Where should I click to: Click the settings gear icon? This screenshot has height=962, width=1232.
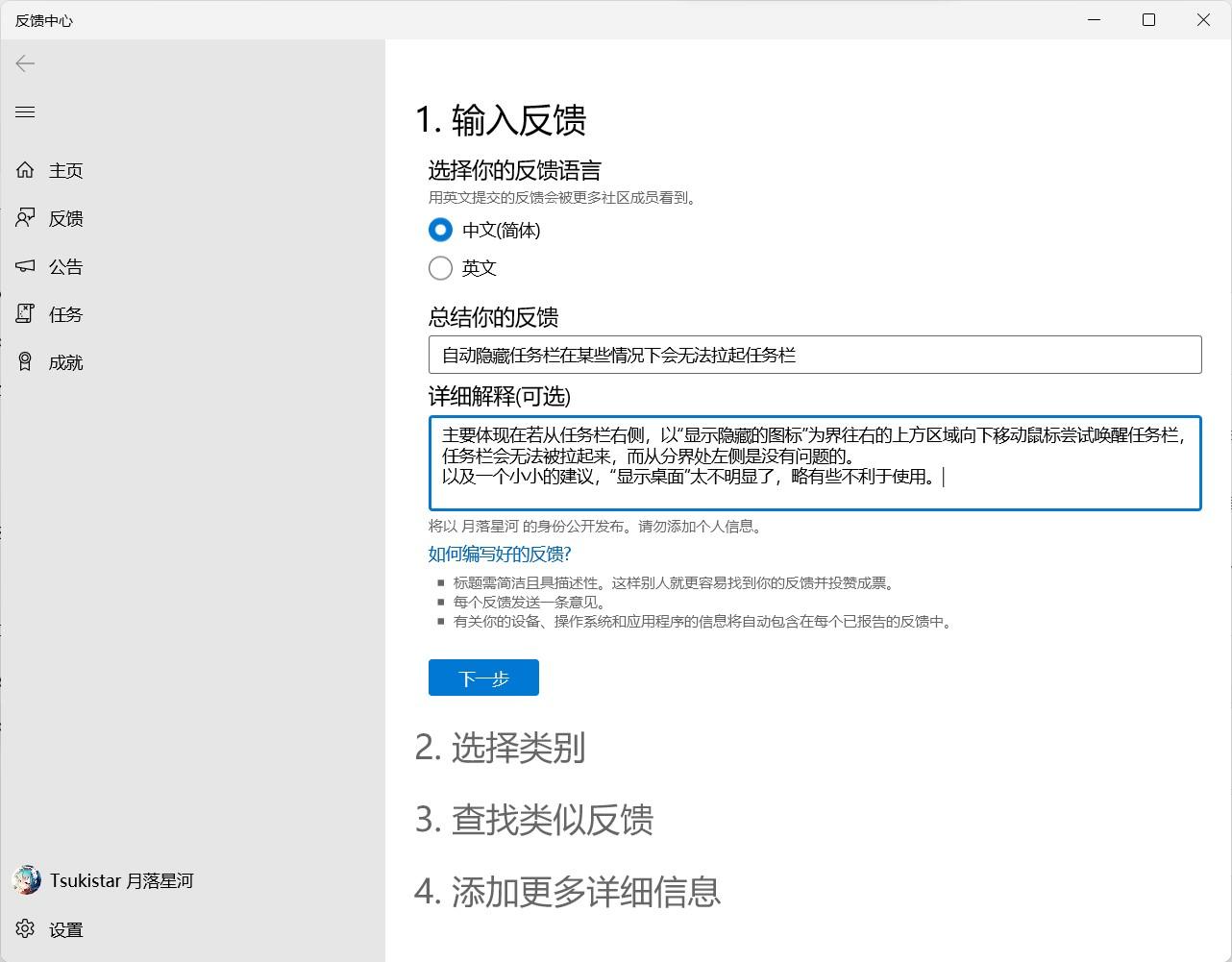pyautogui.click(x=25, y=928)
